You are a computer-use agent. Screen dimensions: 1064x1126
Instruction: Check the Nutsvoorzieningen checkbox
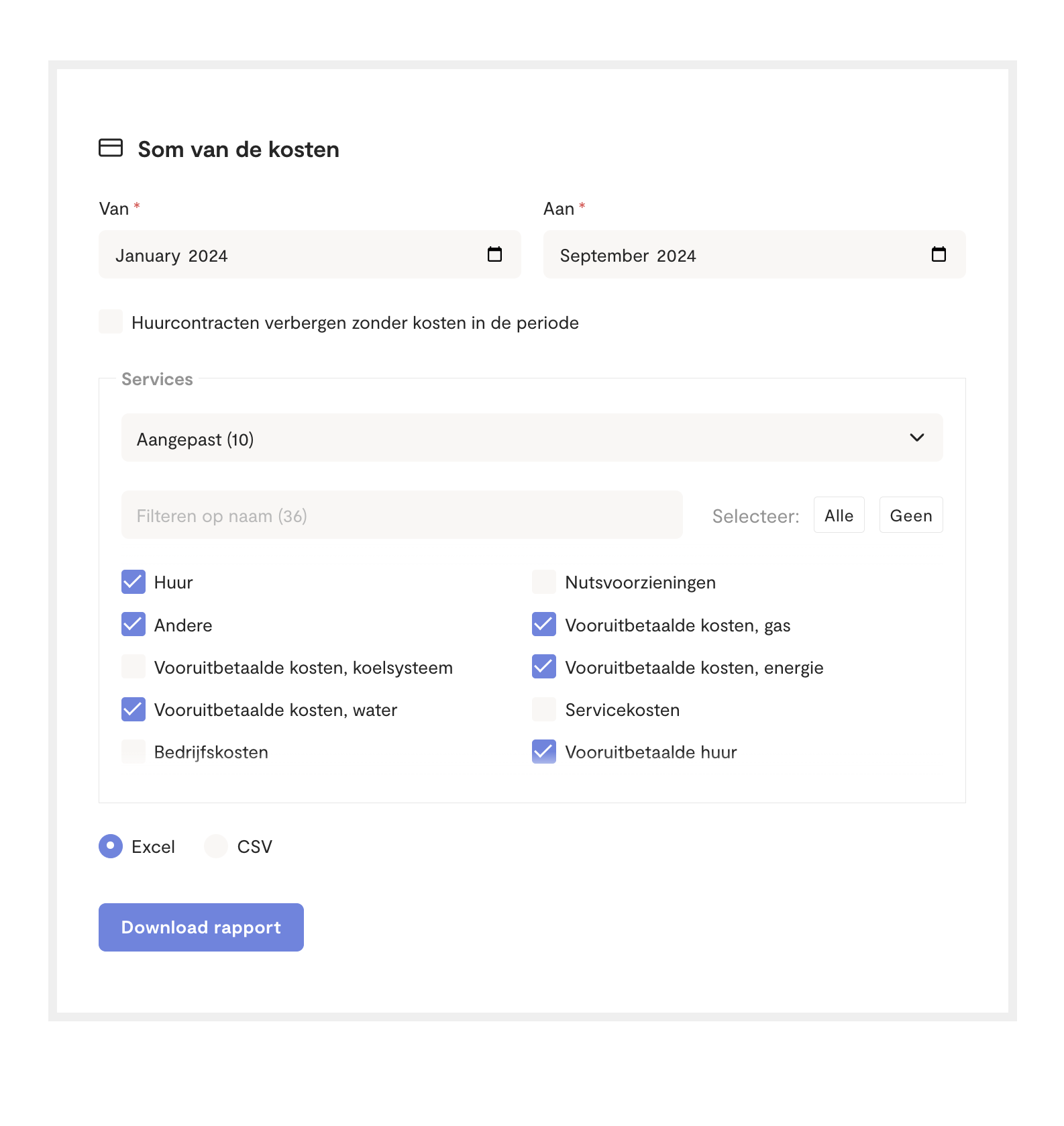click(x=544, y=582)
